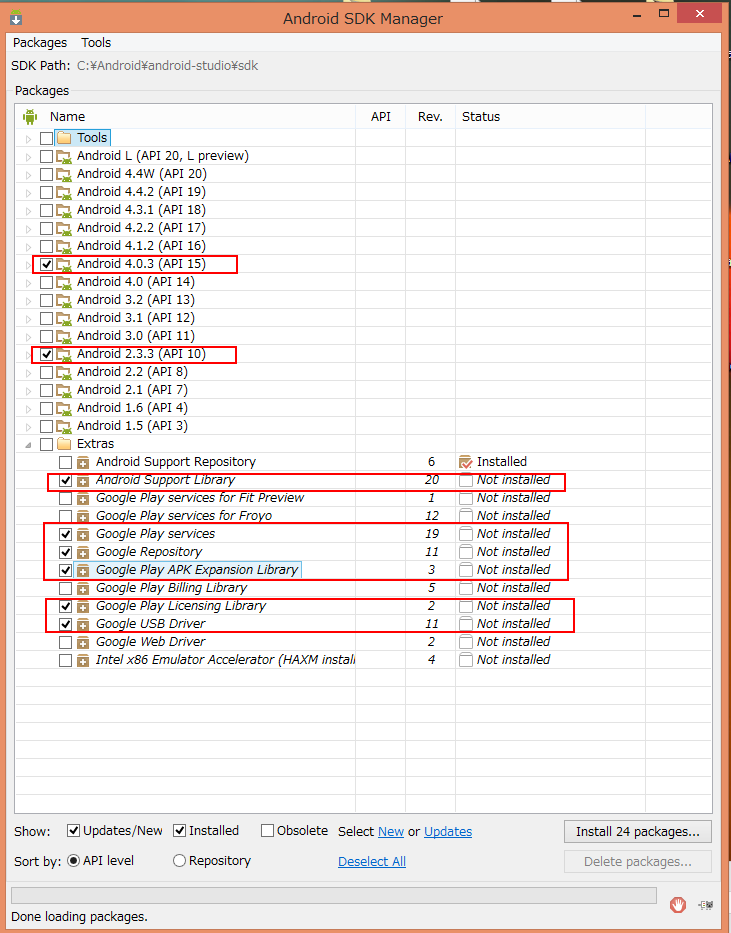Expand the Android 1.6 (API 4) node

click(x=28, y=409)
